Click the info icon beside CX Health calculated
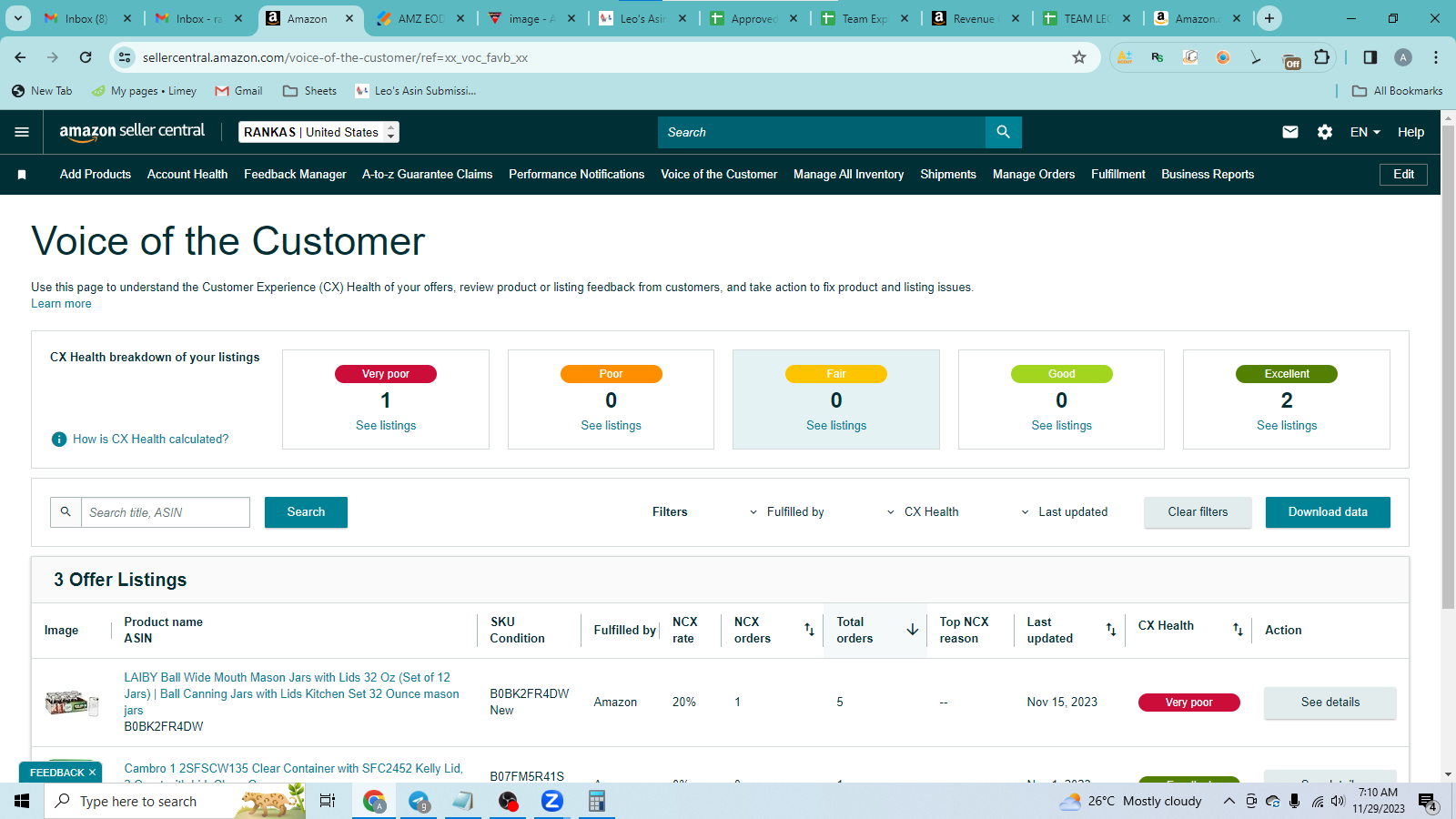1456x819 pixels. coord(59,440)
